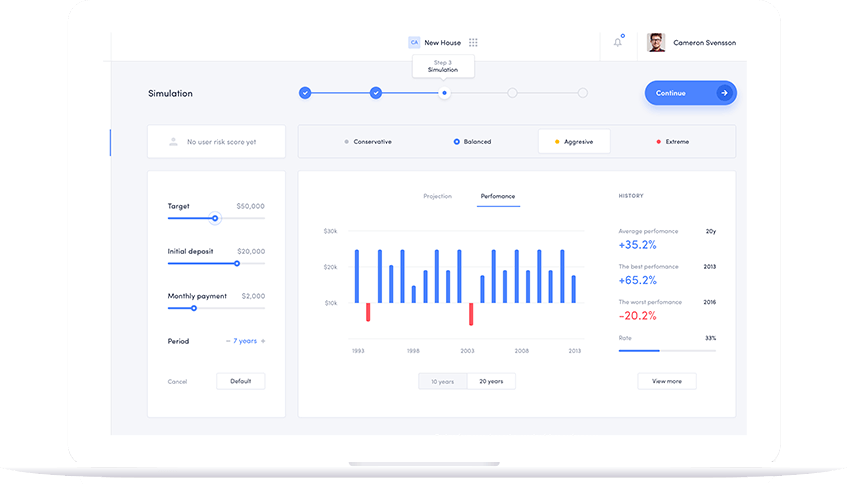Image resolution: width=847 pixels, height=484 pixels.
Task: Click the second completed step checkmark
Action: point(376,93)
